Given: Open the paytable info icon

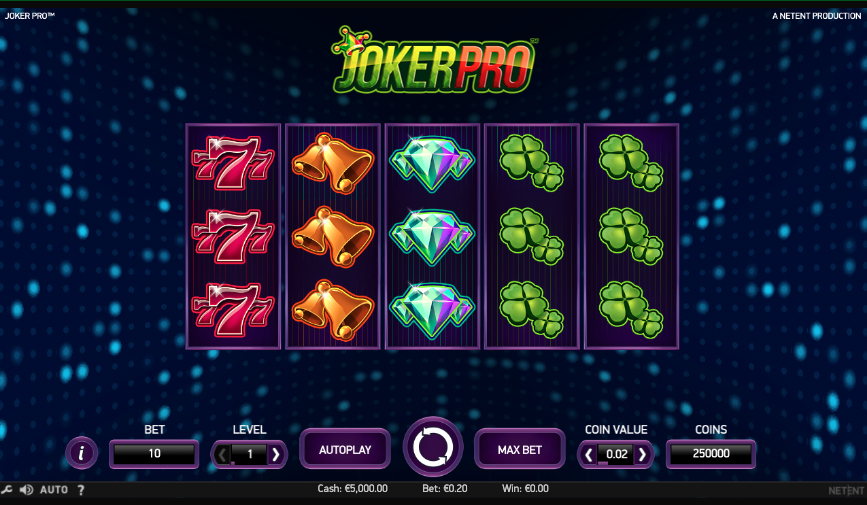Looking at the screenshot, I should click(82, 453).
